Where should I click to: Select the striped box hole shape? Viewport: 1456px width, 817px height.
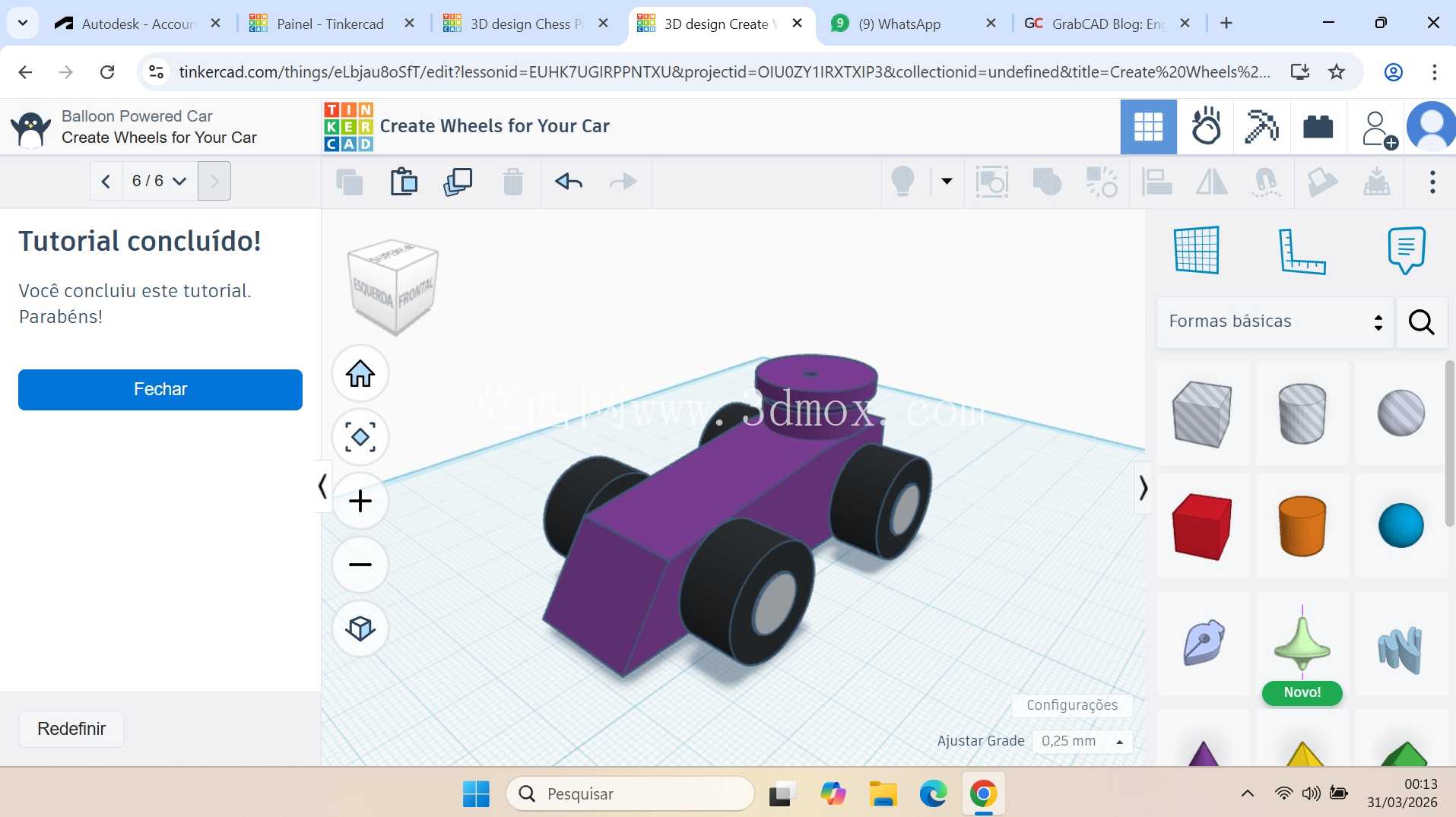click(1202, 413)
